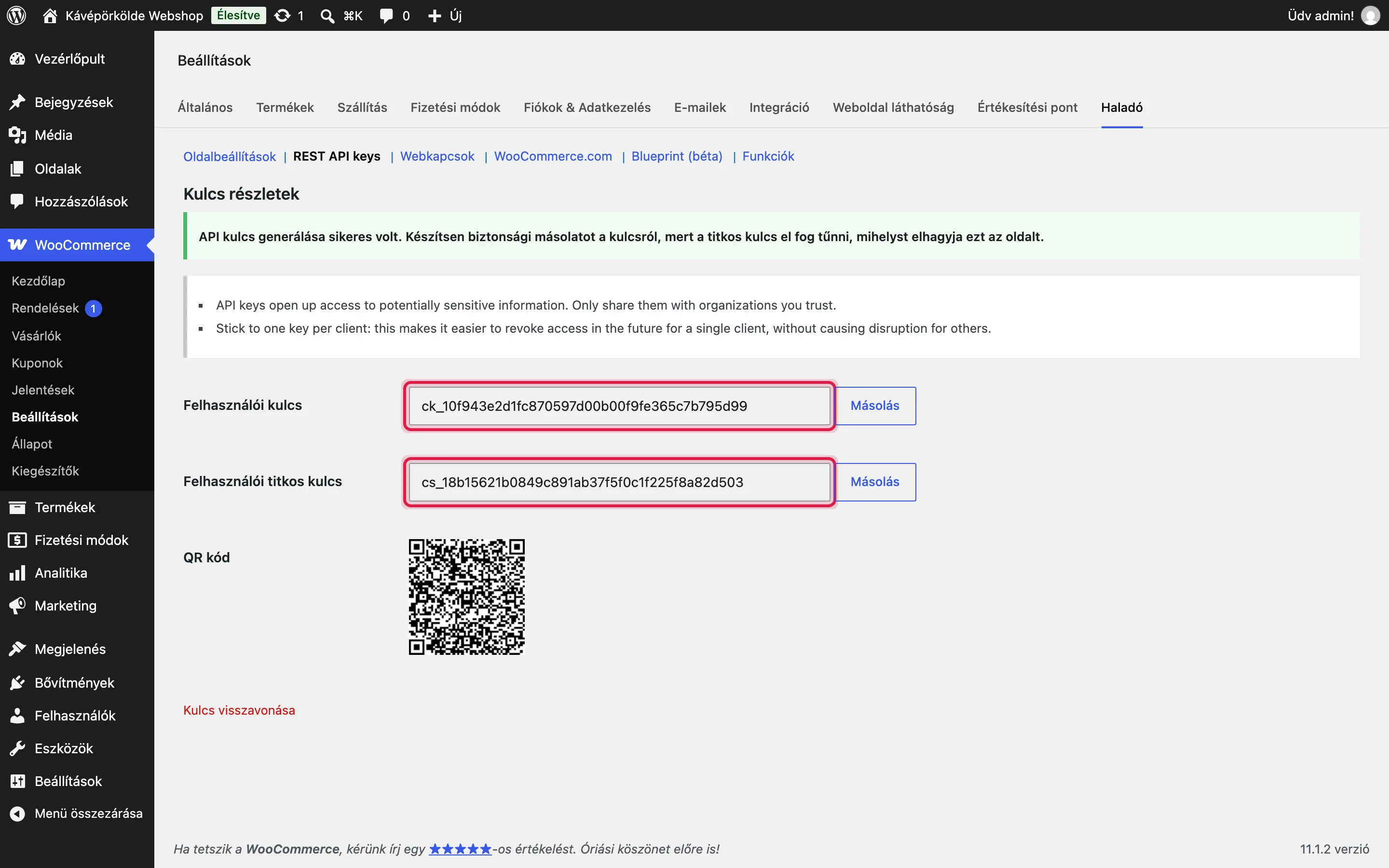Open the search magnifier in admin bar
This screenshot has width=1389, height=868.
pos(327,15)
